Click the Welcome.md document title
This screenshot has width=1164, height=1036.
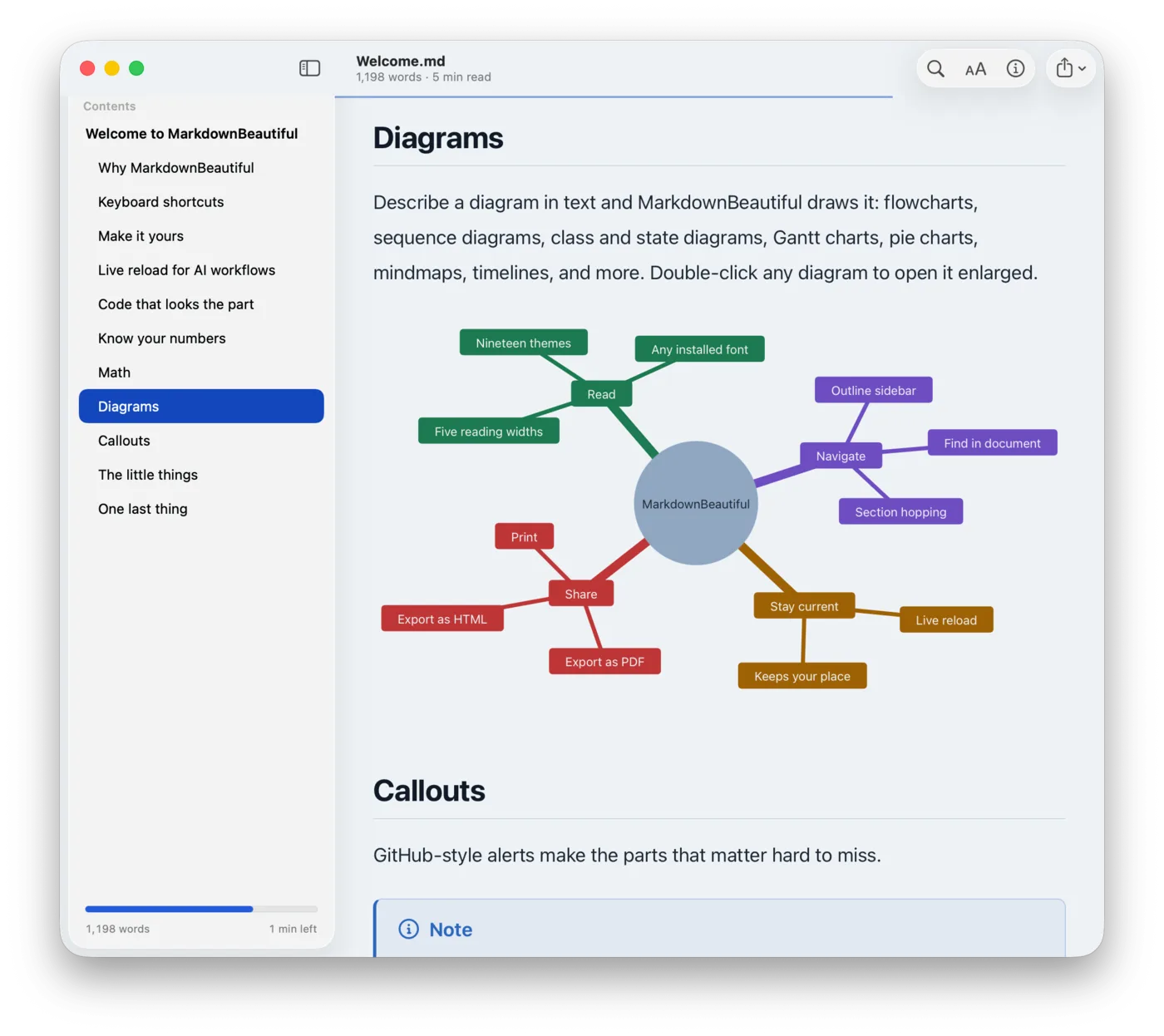(x=401, y=61)
